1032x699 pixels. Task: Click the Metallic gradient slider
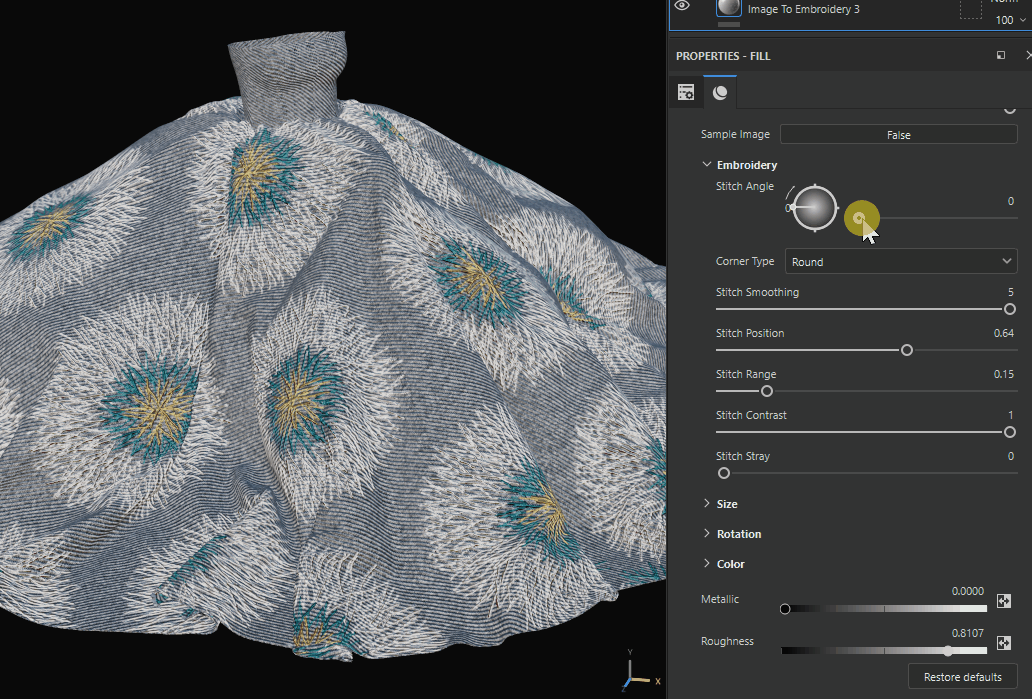pos(884,609)
